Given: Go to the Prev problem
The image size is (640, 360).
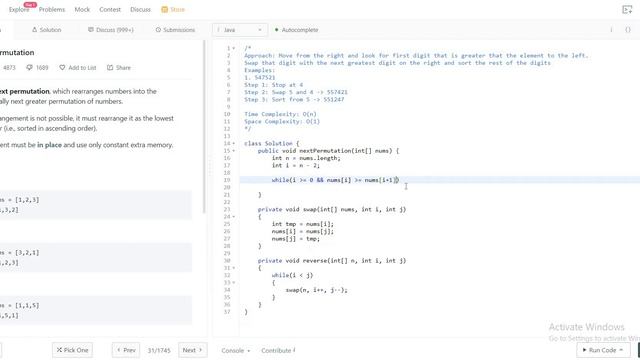Looking at the screenshot, I should point(126,350).
